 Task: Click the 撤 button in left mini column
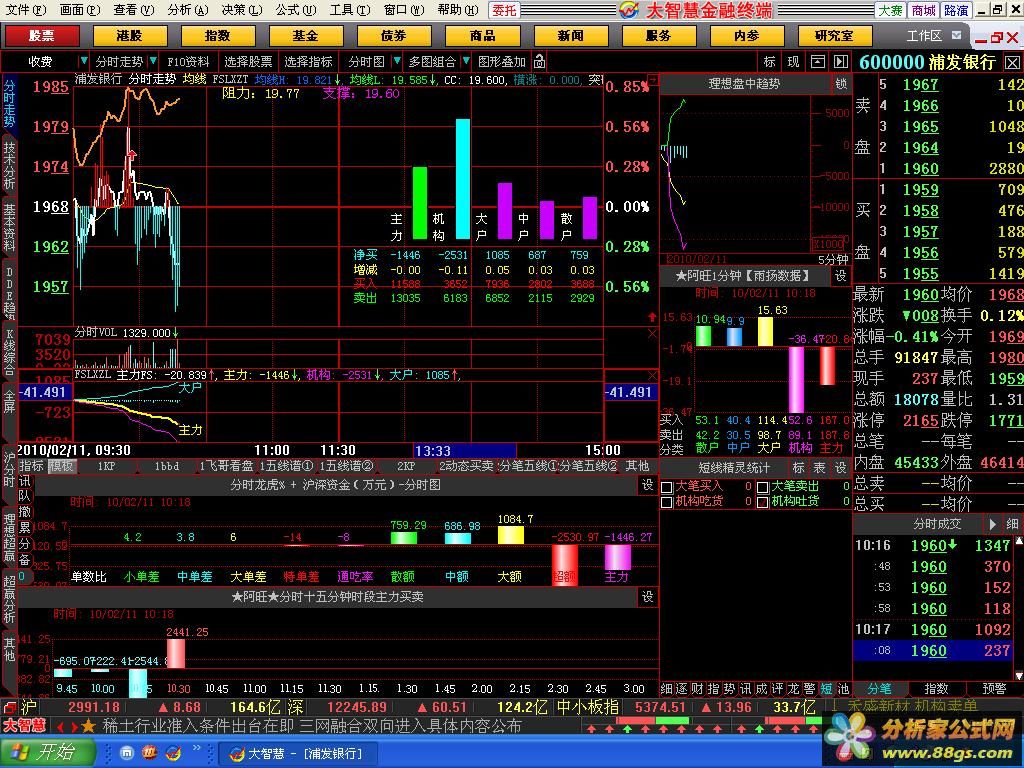[24, 512]
